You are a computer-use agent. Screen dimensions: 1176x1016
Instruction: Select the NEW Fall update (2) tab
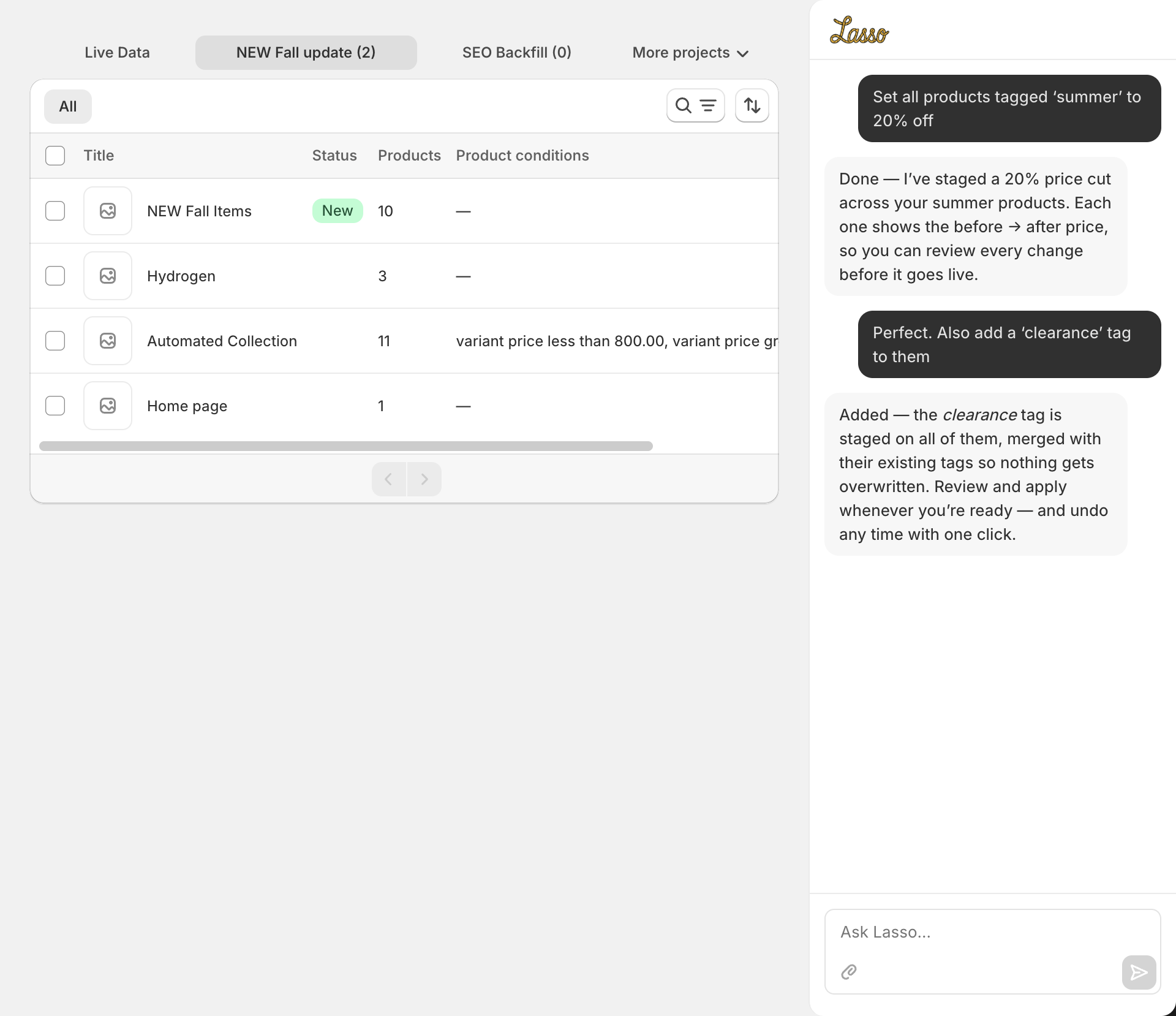(306, 53)
